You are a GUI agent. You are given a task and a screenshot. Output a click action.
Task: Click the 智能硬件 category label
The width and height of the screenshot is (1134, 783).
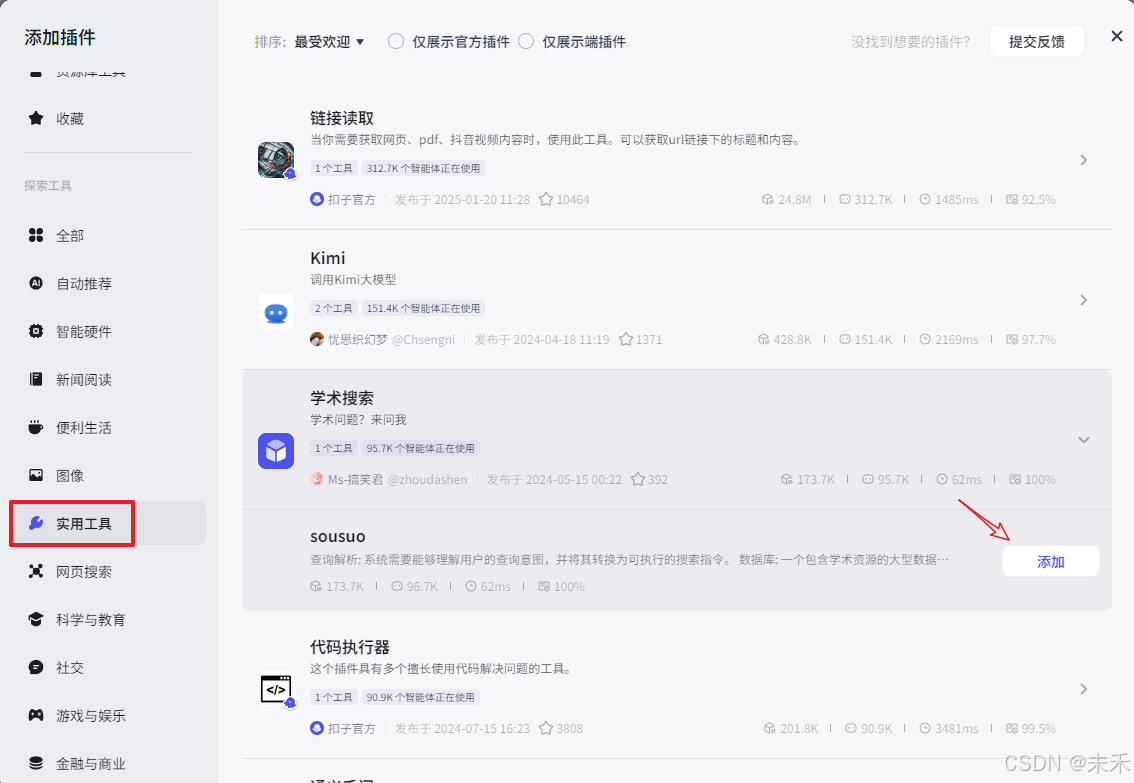tap(84, 332)
